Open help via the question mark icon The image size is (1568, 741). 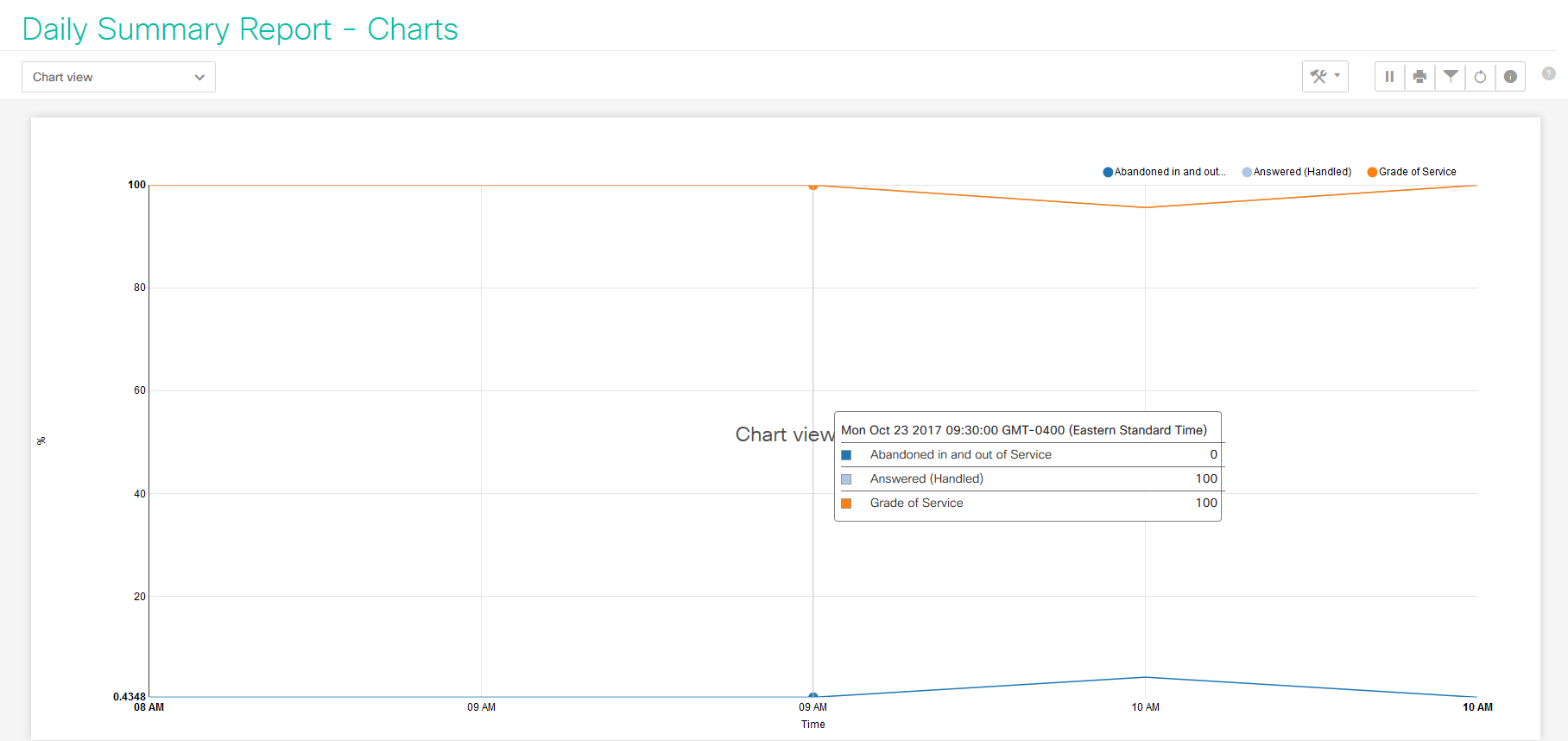(1549, 73)
